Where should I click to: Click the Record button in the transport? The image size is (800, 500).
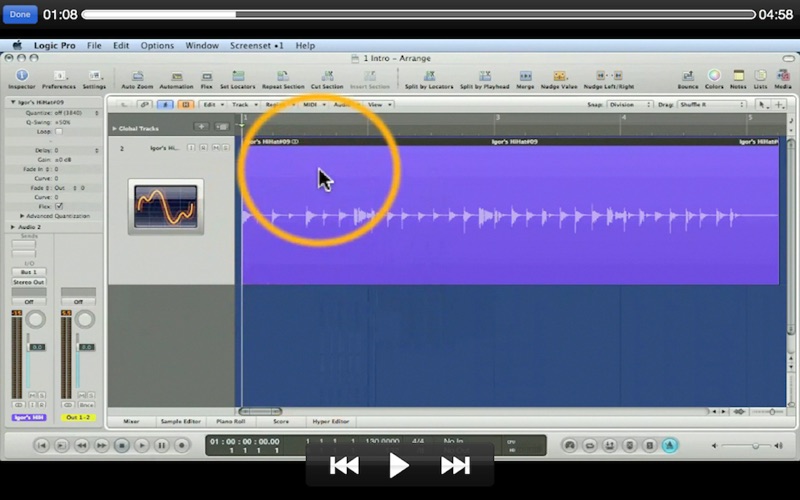tap(182, 445)
